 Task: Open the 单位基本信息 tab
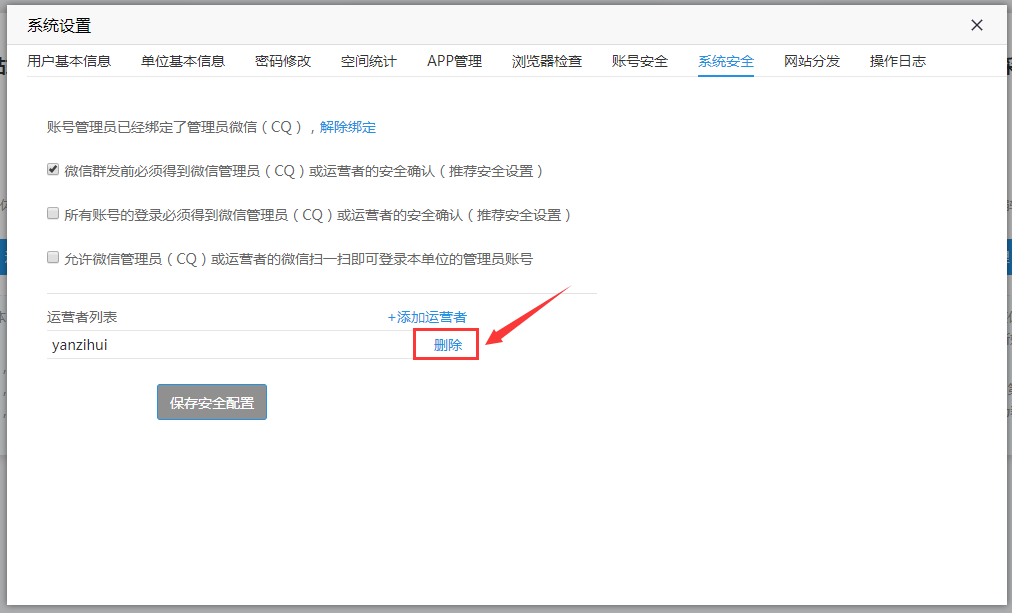pos(183,61)
